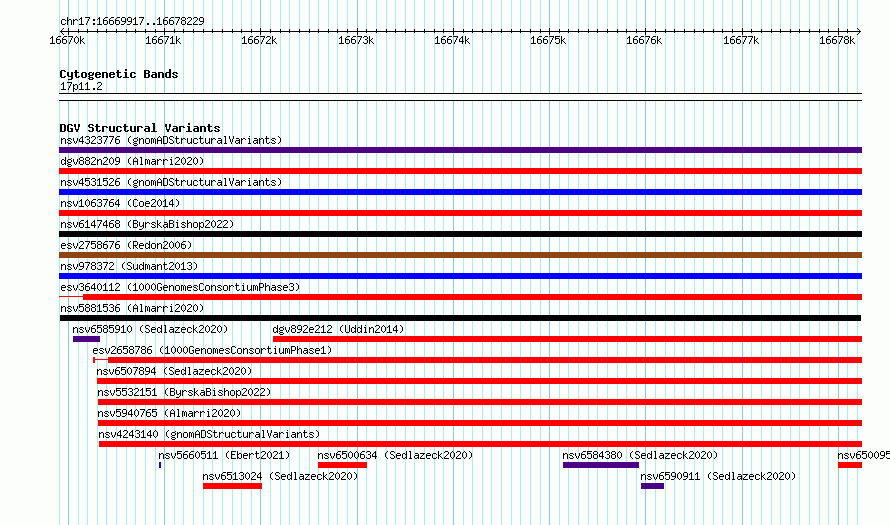Open nsv6147468 (ByrskaBishop2022) label
This screenshot has height=525, width=890.
147,224
